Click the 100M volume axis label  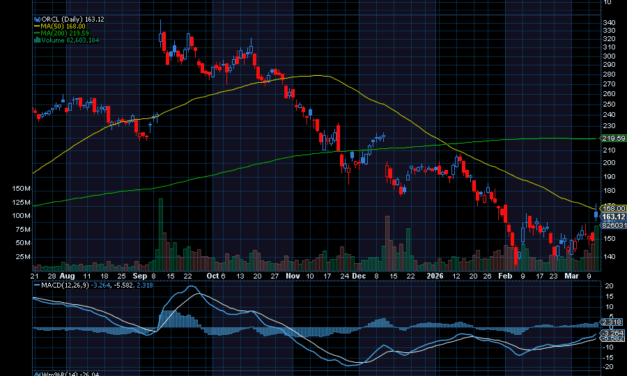pos(21,216)
